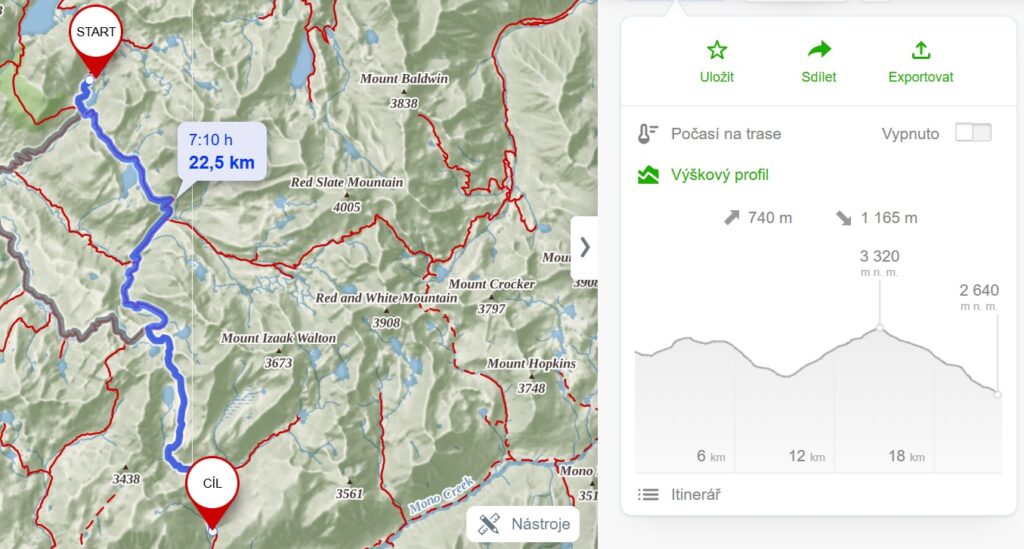Click the Sdílet label
The width and height of the screenshot is (1024, 549).
pyautogui.click(x=818, y=77)
